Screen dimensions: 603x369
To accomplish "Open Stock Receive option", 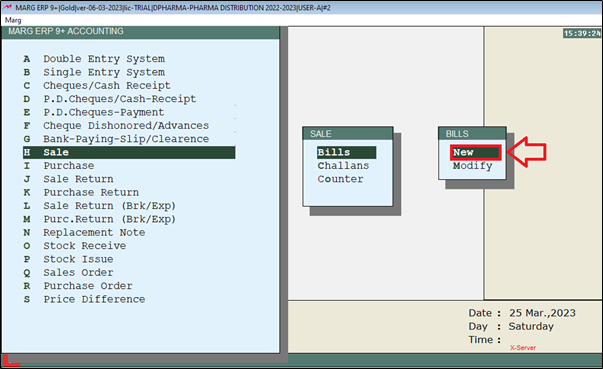I will (84, 246).
